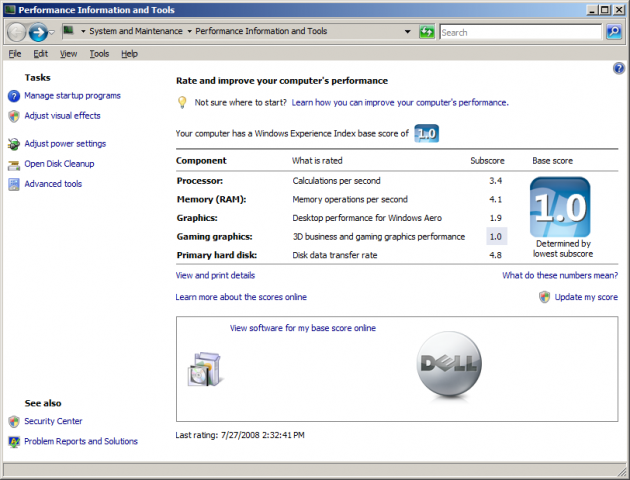Click Update my score link
This screenshot has width=630, height=480.
[x=586, y=297]
